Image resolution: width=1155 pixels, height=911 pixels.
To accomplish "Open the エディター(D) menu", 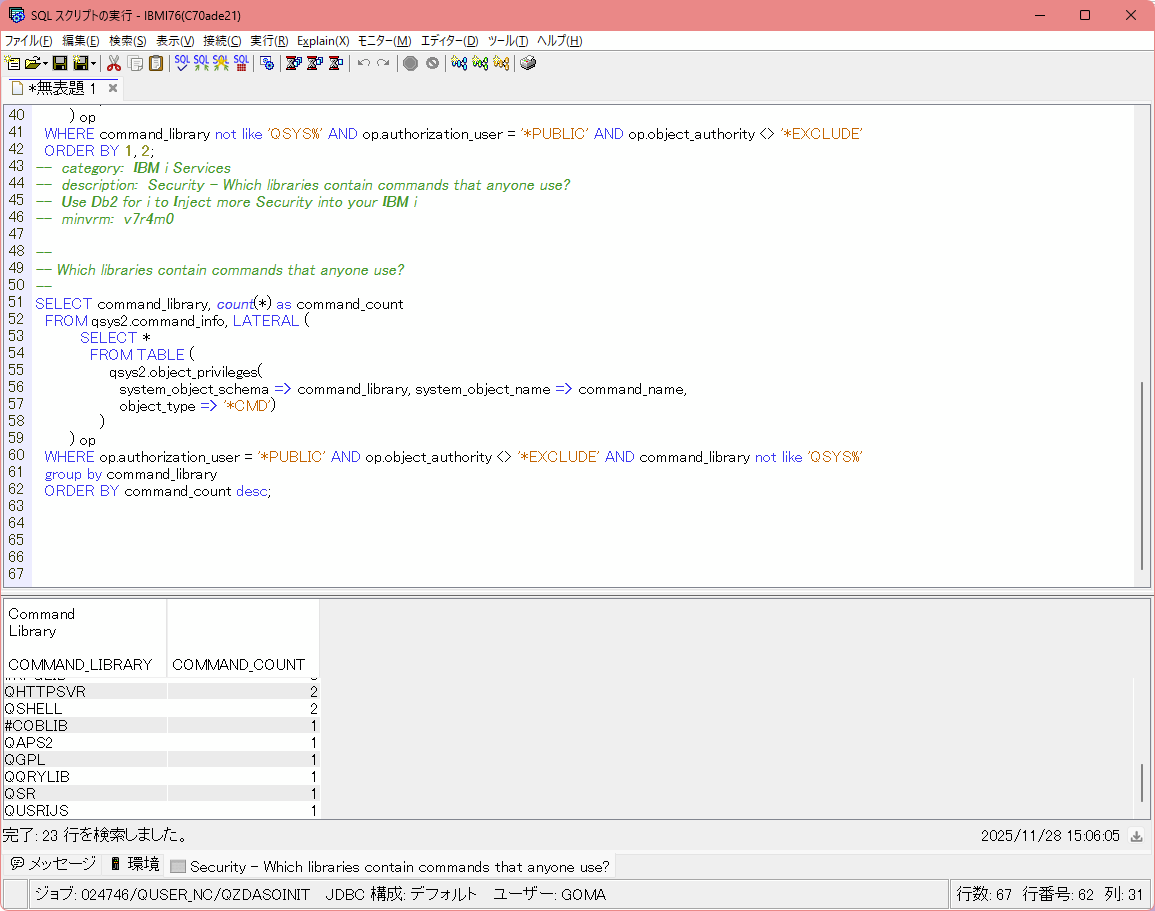I will [449, 41].
